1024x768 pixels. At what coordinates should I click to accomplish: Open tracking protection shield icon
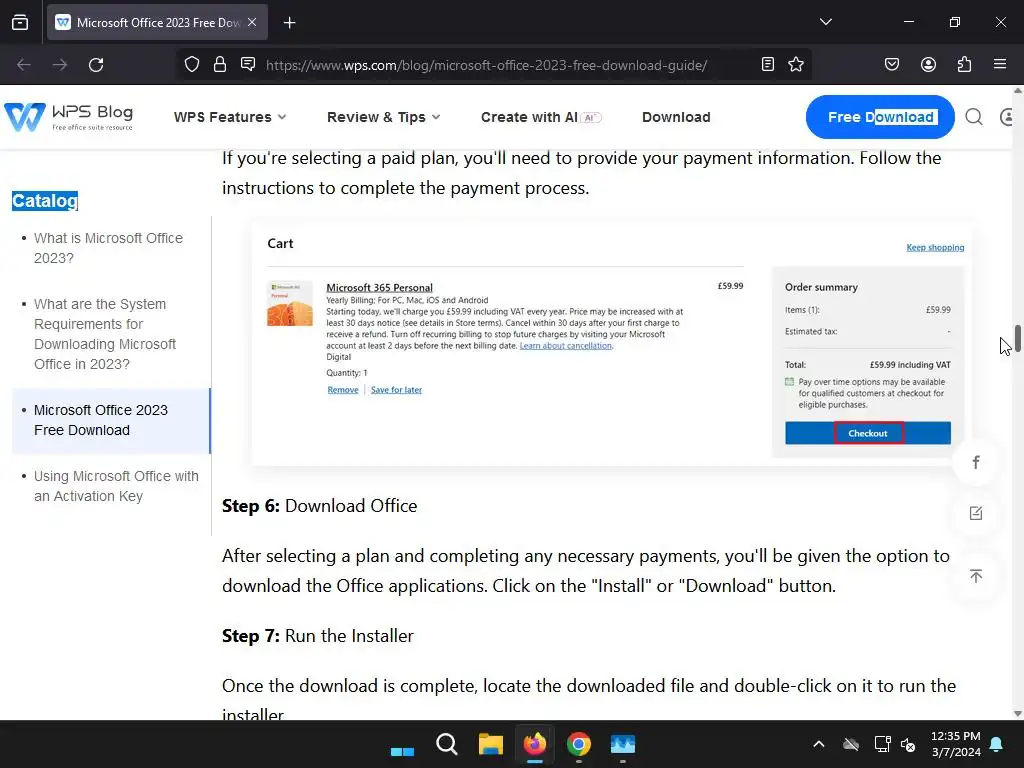click(192, 64)
